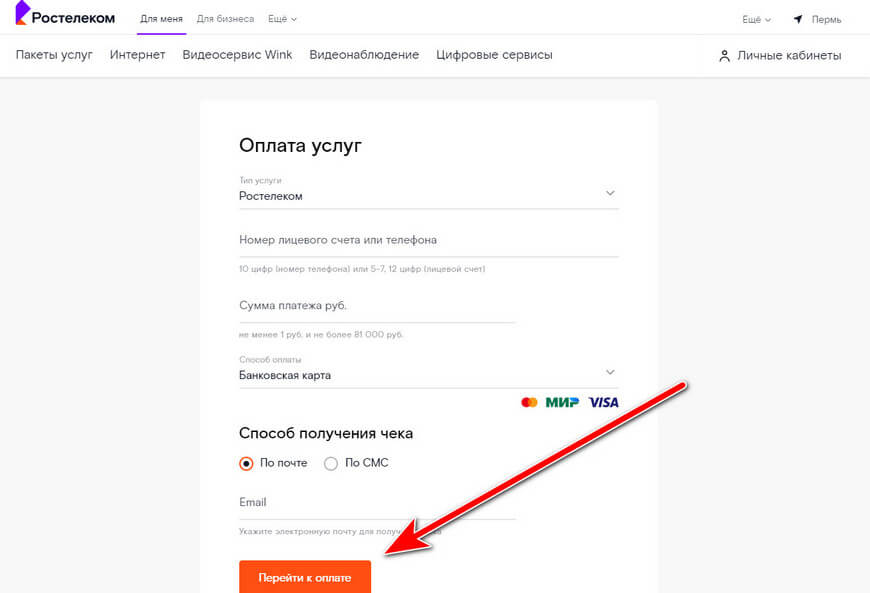
Task: Click the VISA logo icon
Action: (604, 402)
